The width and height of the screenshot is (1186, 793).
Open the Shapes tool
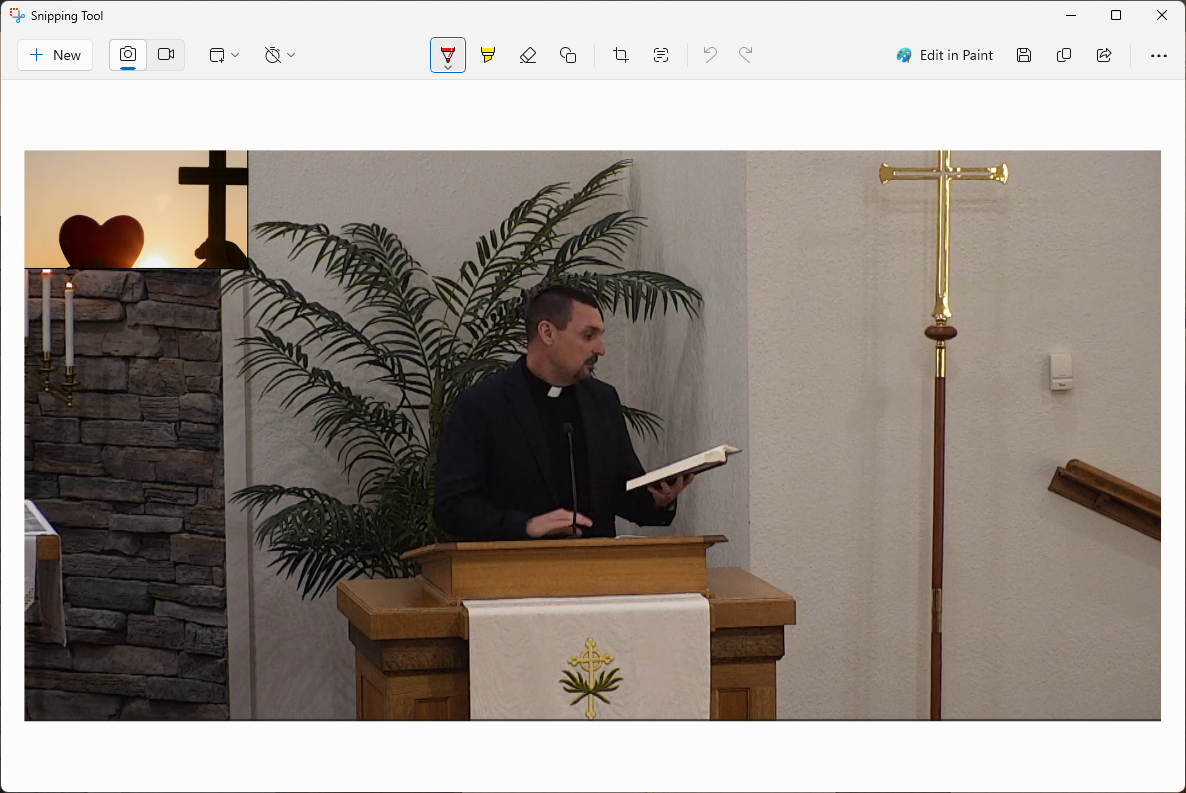(x=568, y=55)
